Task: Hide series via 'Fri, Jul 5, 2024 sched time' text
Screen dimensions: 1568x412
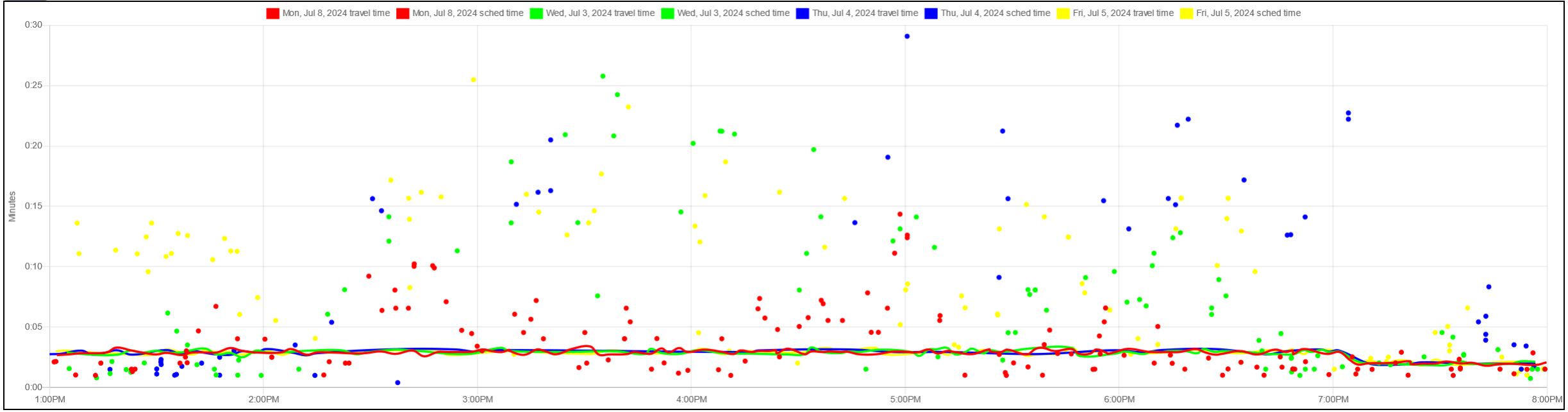Action: tap(1248, 13)
